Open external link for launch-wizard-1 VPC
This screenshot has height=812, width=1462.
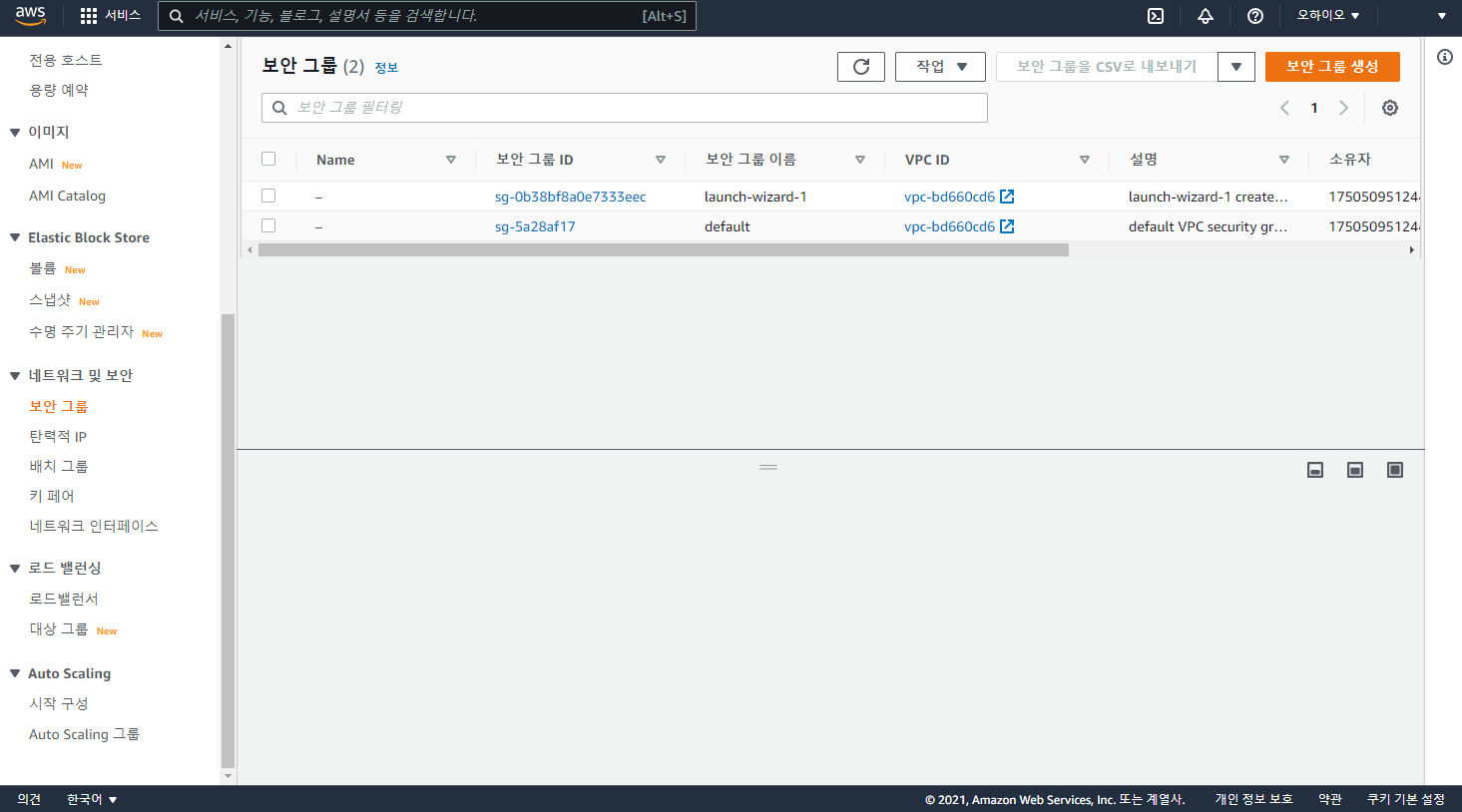(1007, 197)
